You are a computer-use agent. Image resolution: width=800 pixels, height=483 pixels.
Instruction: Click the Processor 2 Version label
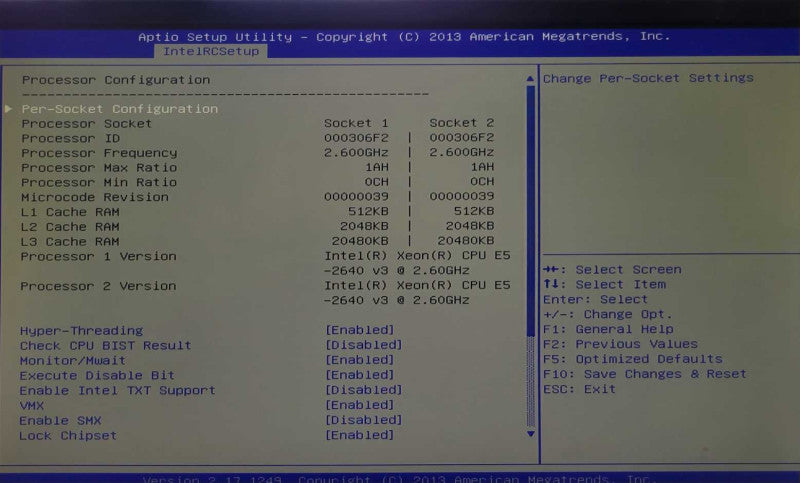[x=98, y=286]
